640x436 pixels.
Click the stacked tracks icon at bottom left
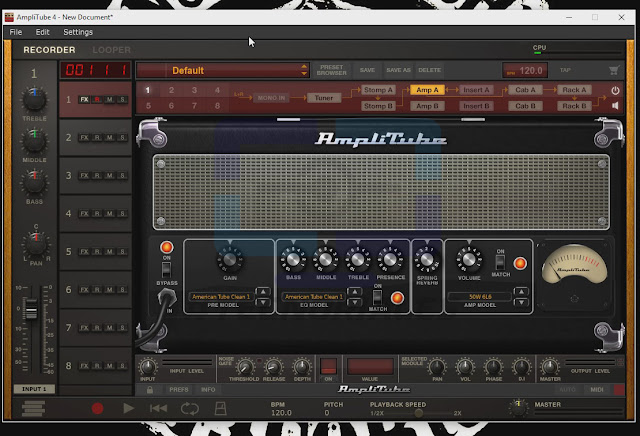coord(33,409)
